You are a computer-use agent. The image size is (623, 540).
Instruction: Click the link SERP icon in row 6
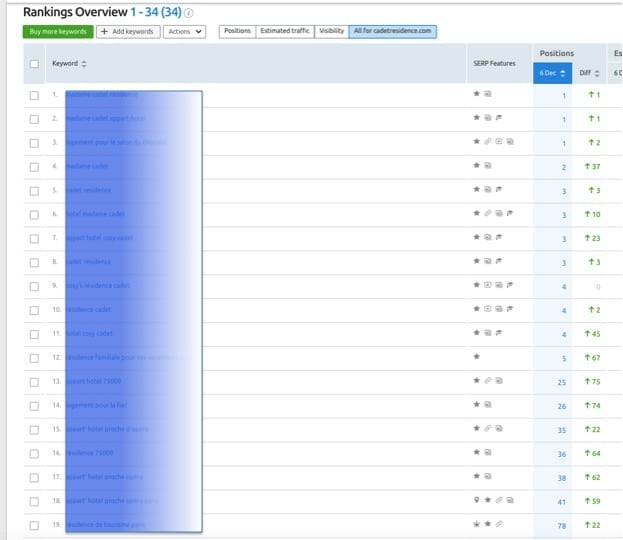click(487, 214)
